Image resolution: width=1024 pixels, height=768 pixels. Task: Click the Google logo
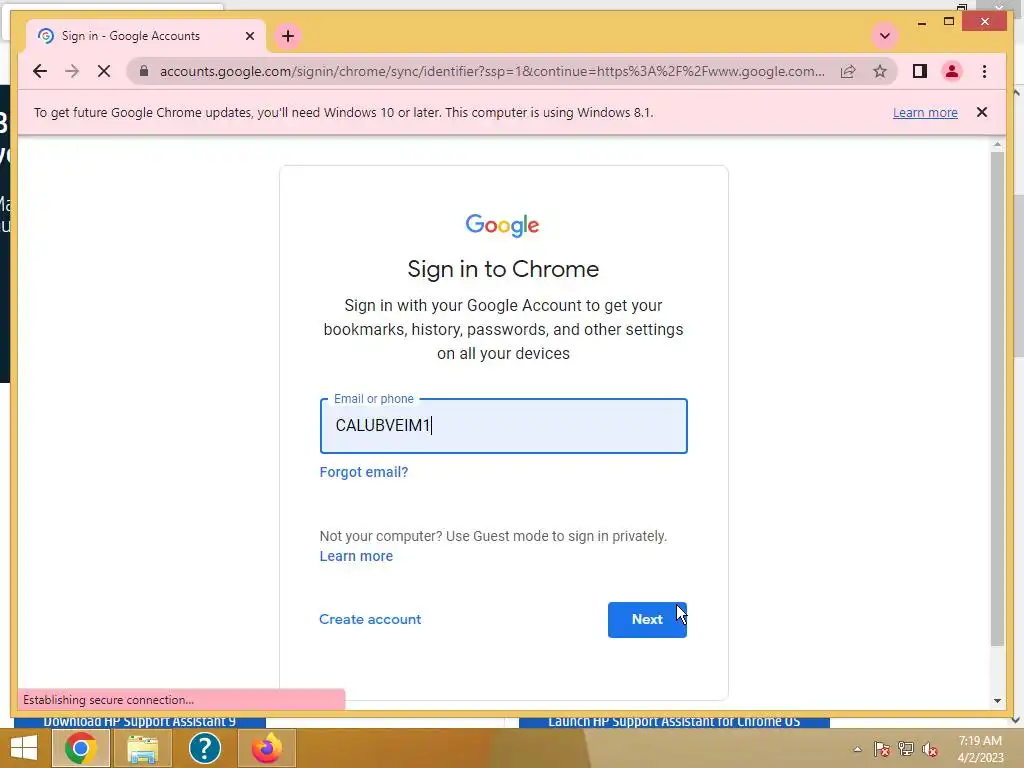502,225
